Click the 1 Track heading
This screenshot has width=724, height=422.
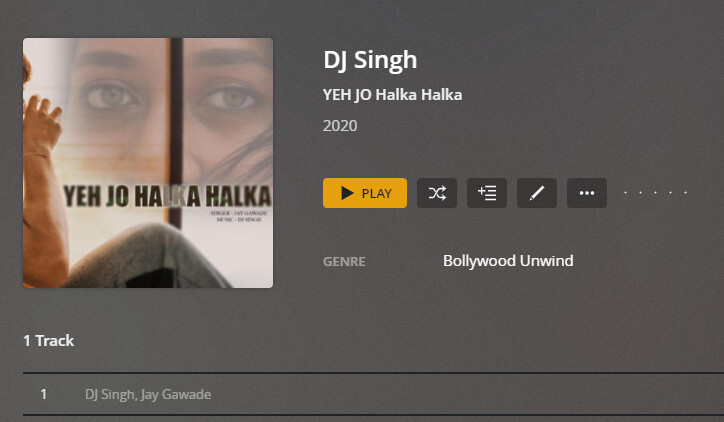pos(48,341)
